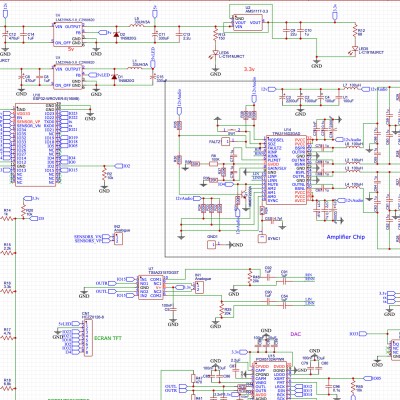Select resistor R14
This screenshot has width=400, height=400.
[7, 219]
